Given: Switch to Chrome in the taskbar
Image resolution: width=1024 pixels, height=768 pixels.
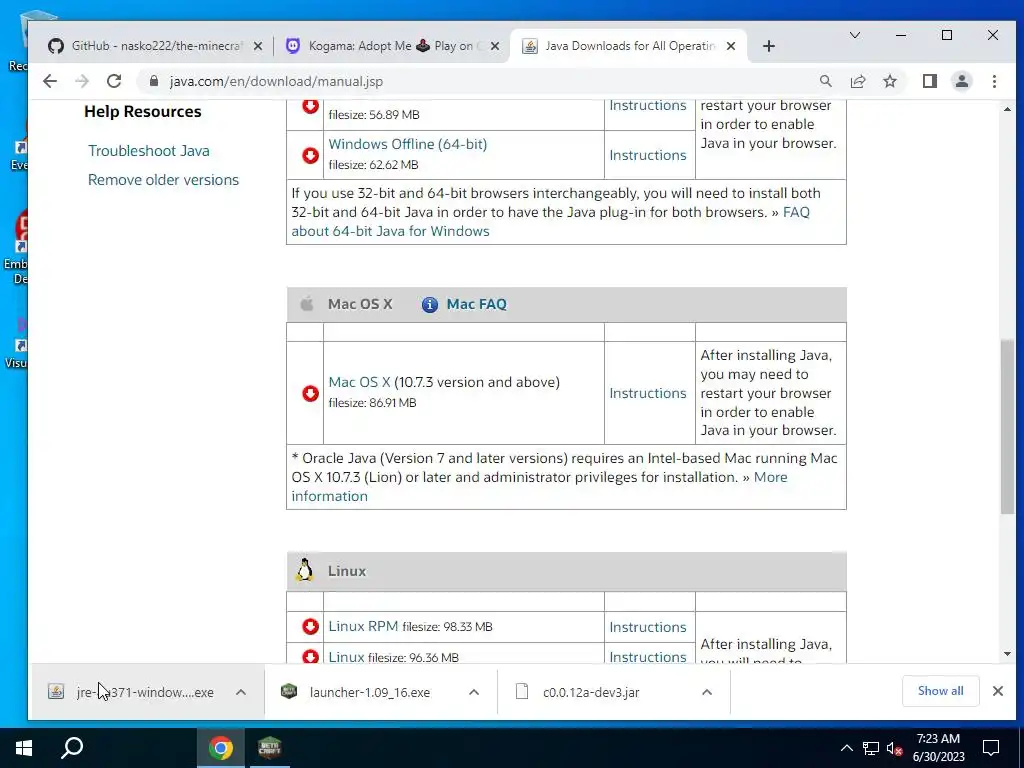Looking at the screenshot, I should [221, 748].
